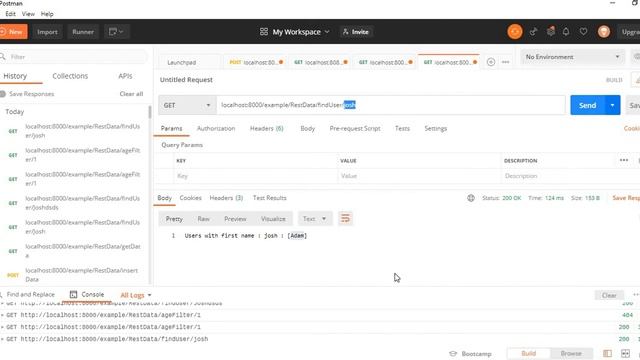Clear all history entries
Image resolution: width=640 pixels, height=360 pixels.
point(131,94)
